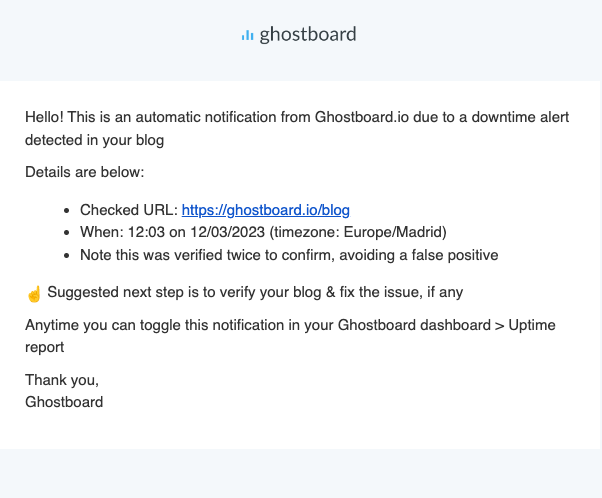This screenshot has height=498, width=602.
Task: Click the 'Checked URL:' label text
Action: tap(129, 210)
